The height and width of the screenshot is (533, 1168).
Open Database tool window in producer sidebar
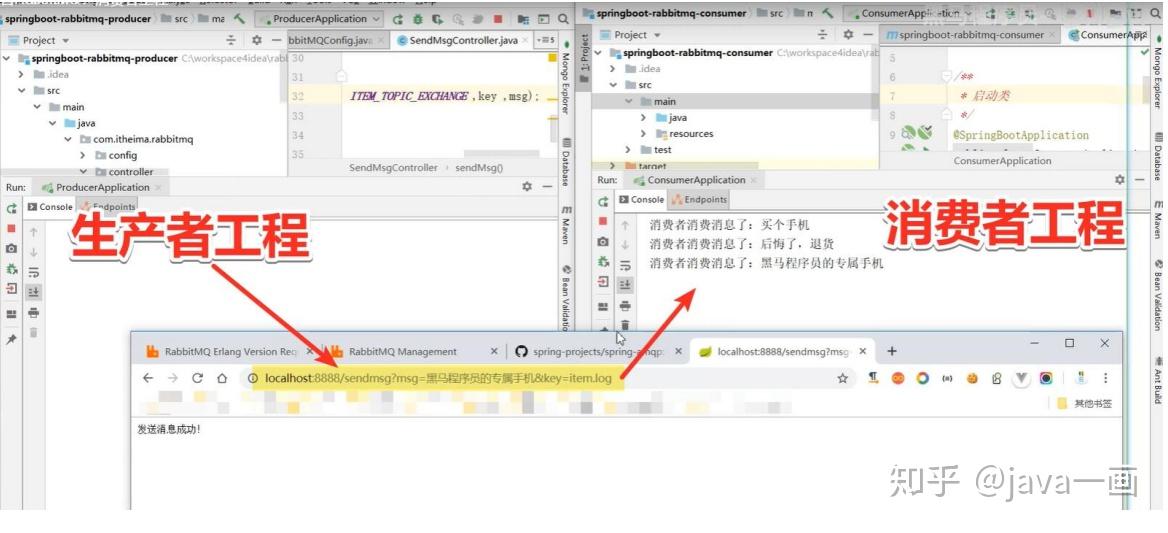point(566,162)
